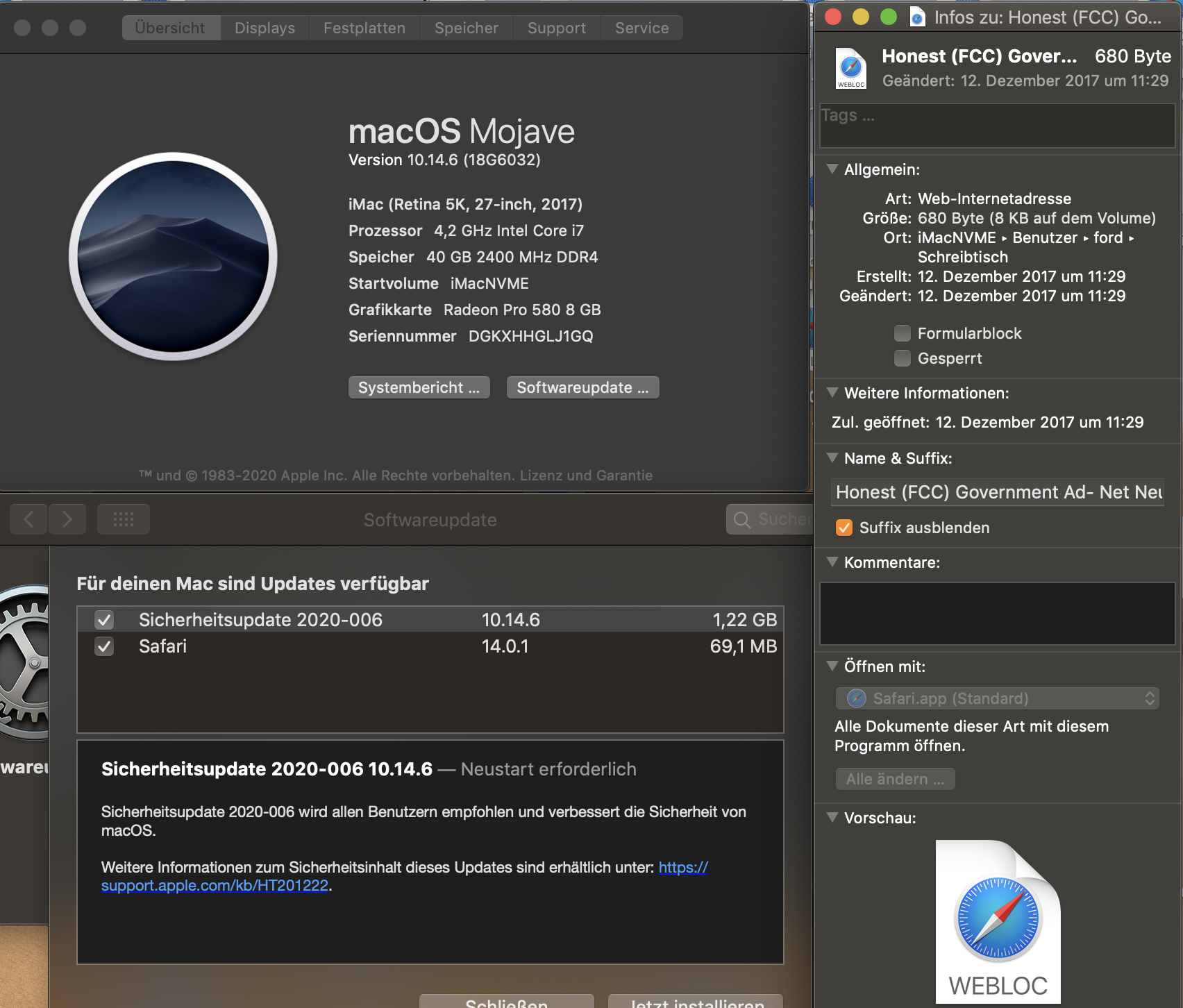Screen dimensions: 1183x1008
Task: Collapse the Name & Suffix section
Action: [832, 457]
